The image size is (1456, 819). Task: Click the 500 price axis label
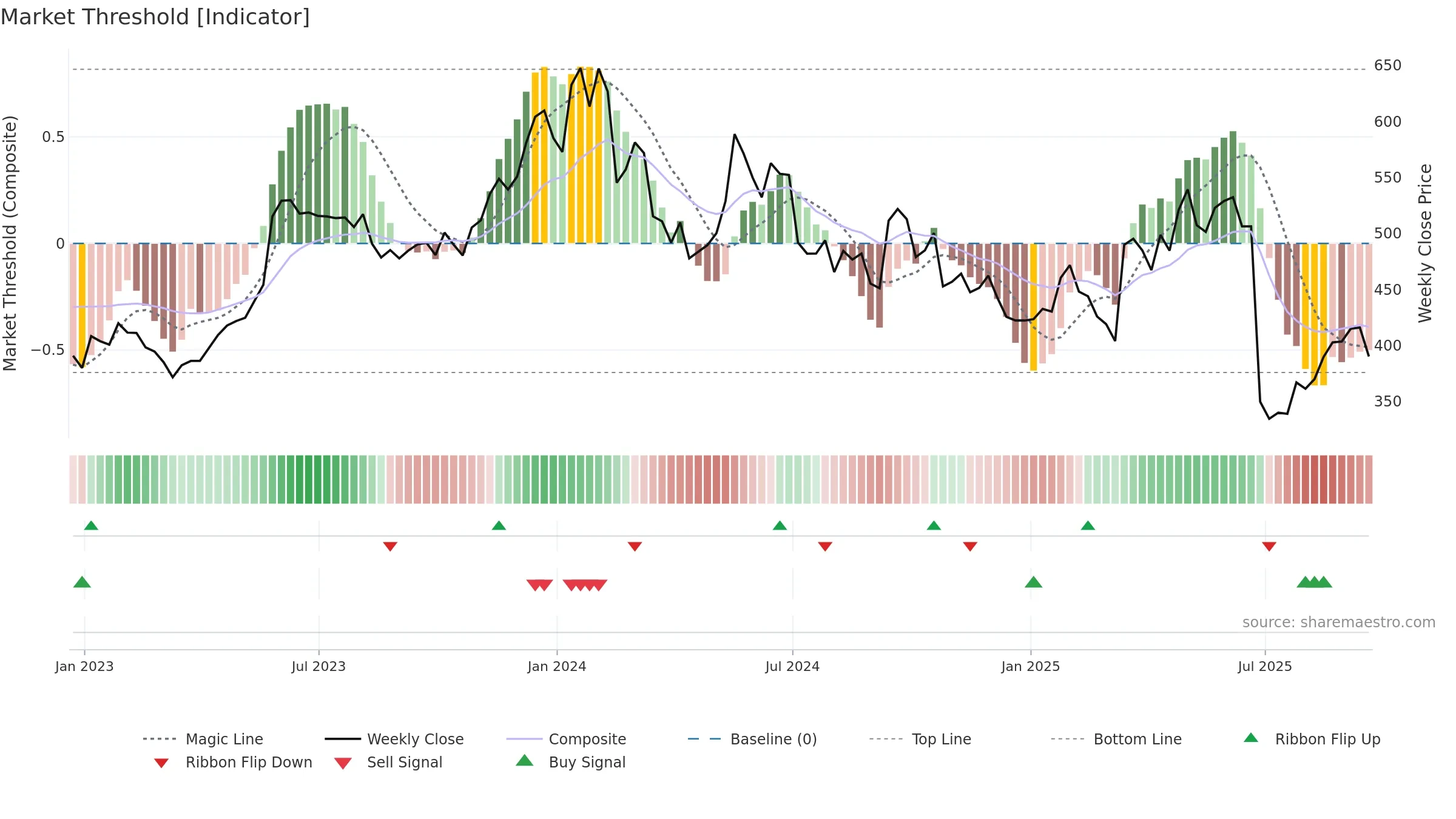[1388, 234]
